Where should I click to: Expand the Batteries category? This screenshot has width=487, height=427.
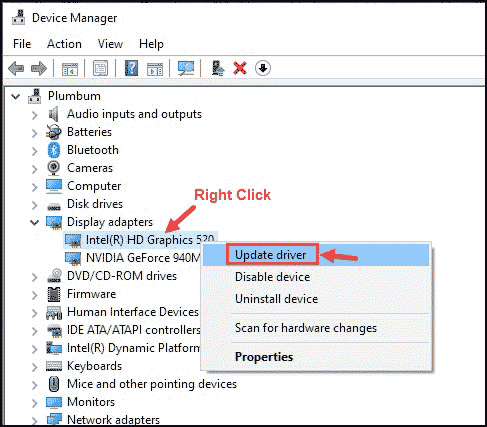point(35,133)
